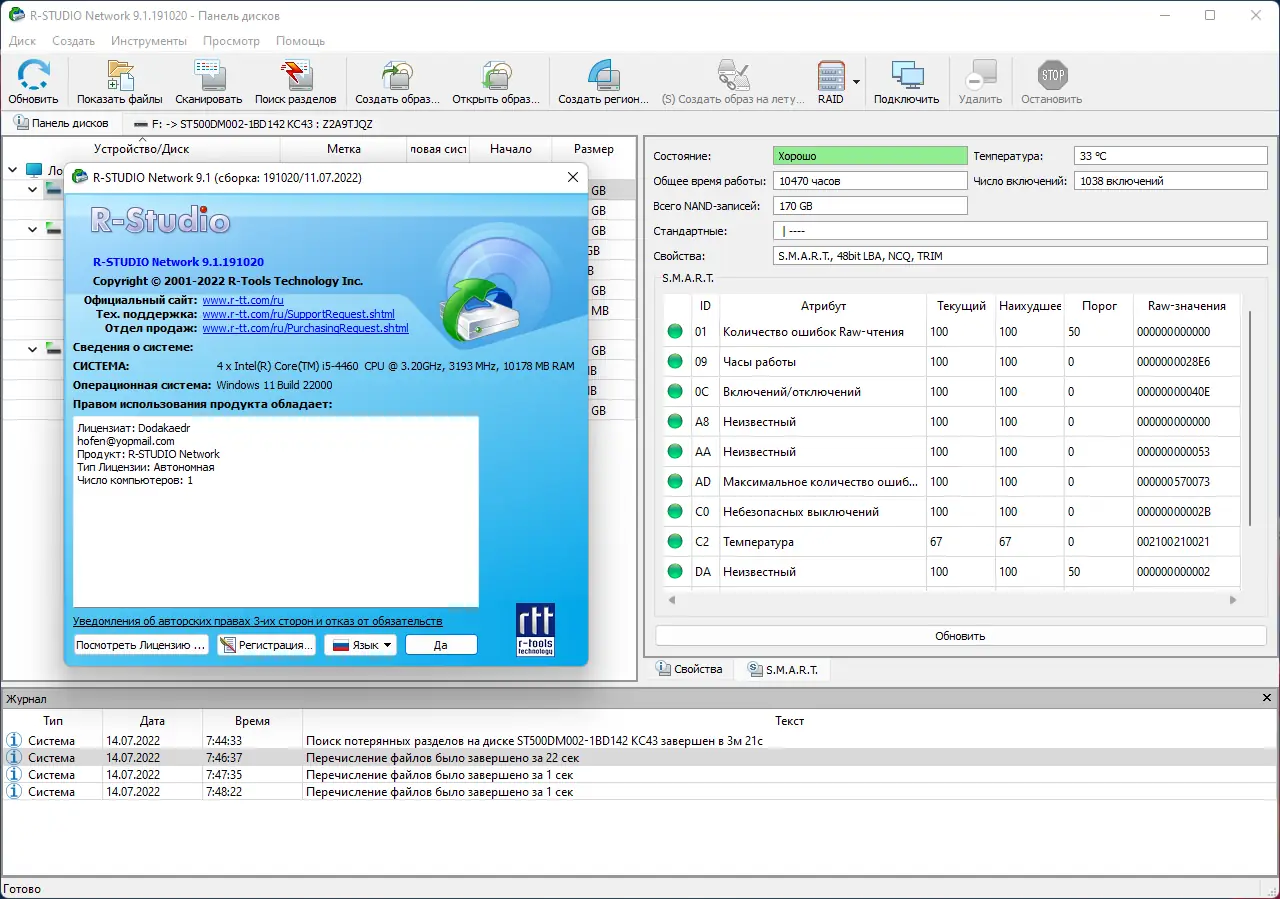Click the Температура field showing 33 °C
1280x899 pixels.
1170,156
